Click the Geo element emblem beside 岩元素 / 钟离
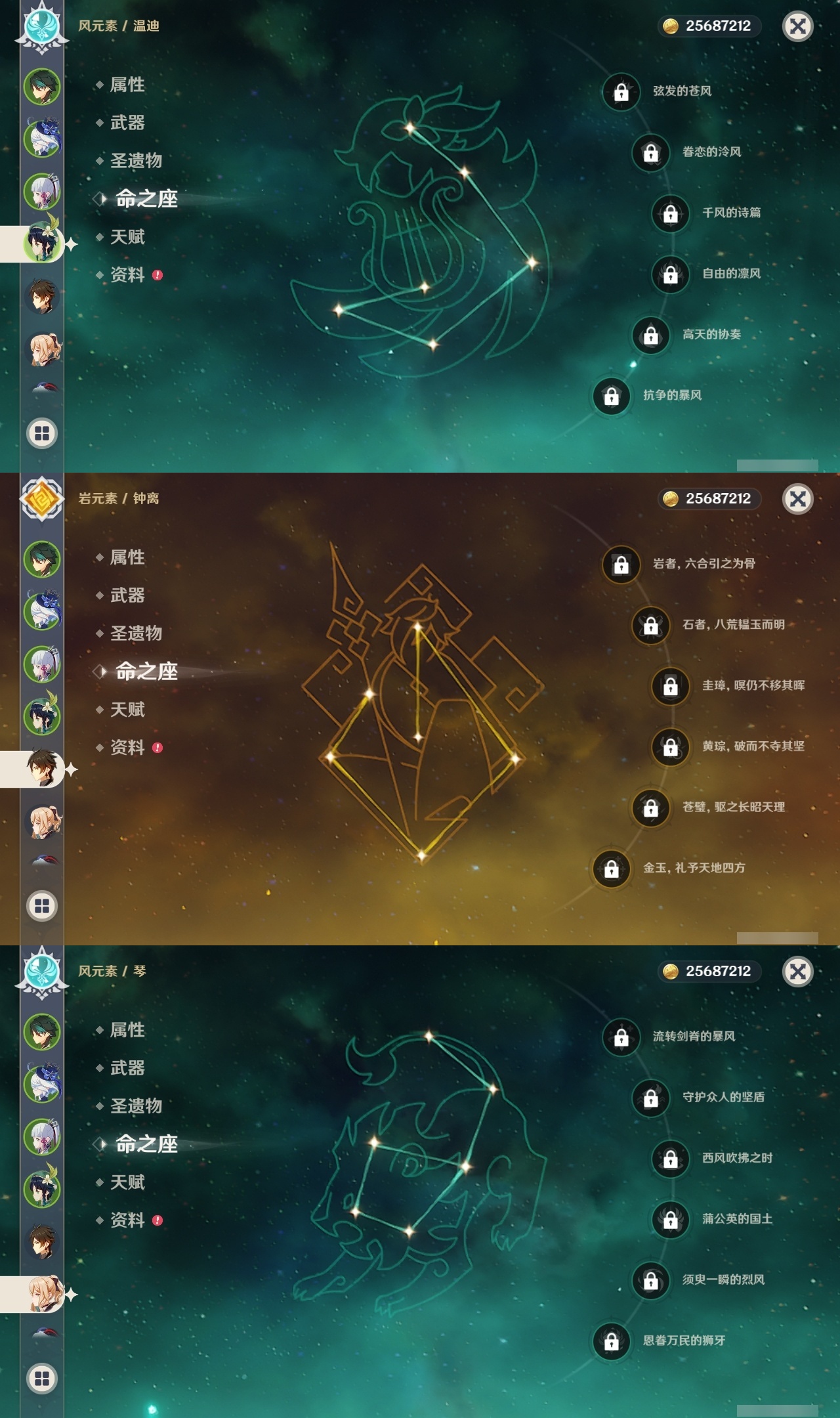This screenshot has height=1418, width=840. click(42, 499)
